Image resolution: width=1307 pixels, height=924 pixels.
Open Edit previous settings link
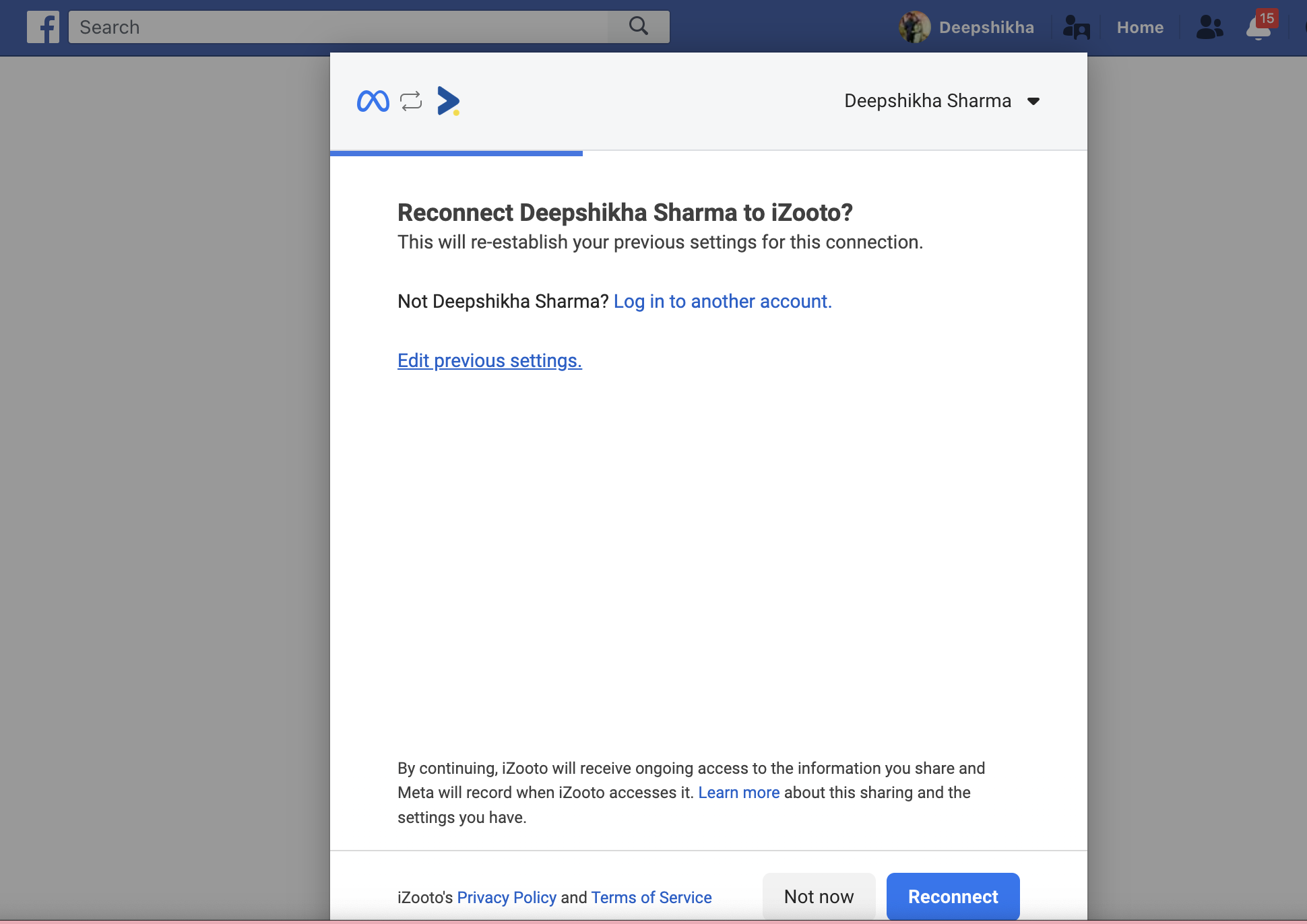point(489,360)
